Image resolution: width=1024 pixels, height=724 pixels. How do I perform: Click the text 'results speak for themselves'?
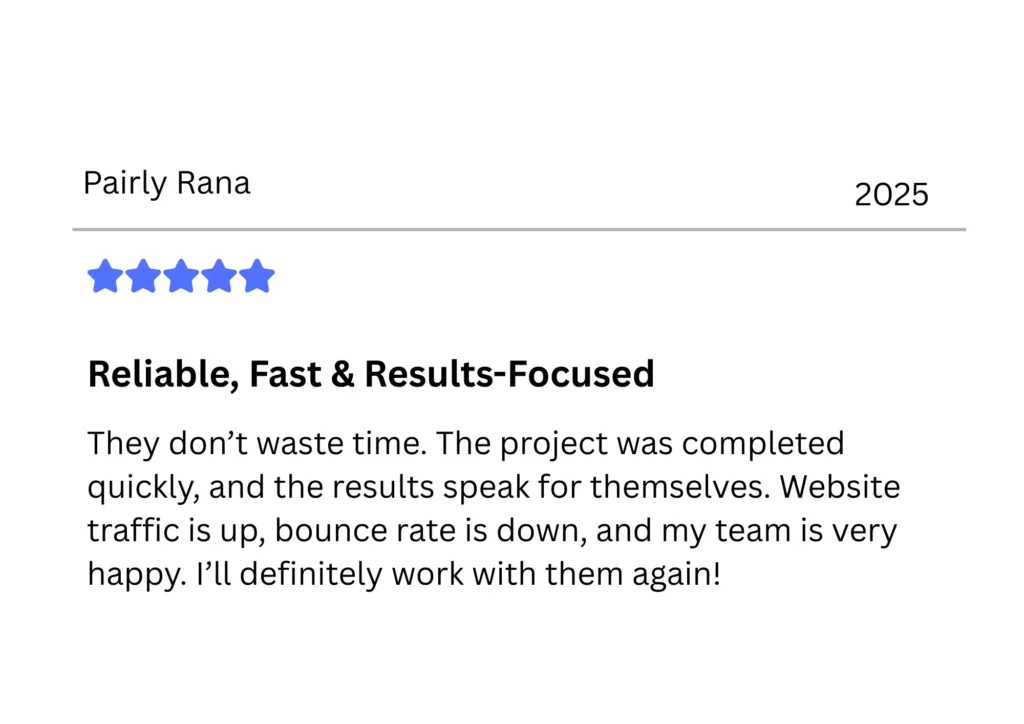click(551, 488)
